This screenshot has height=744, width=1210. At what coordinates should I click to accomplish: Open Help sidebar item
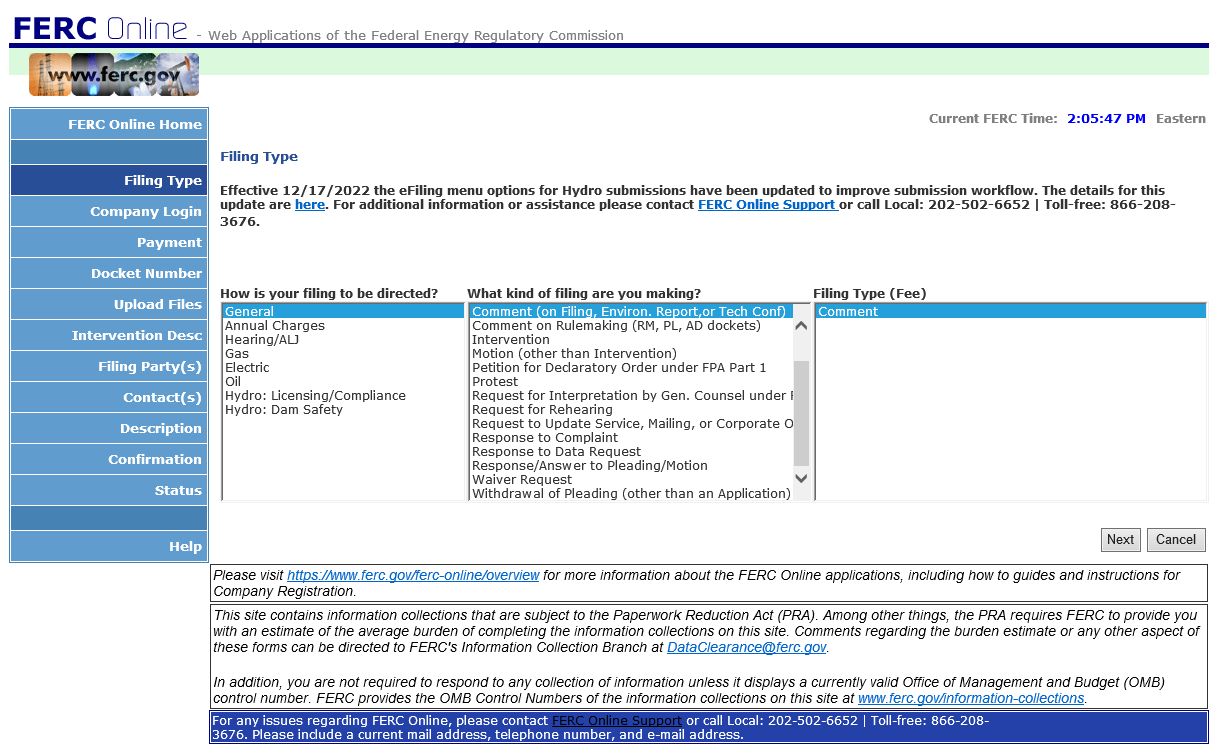(x=109, y=546)
